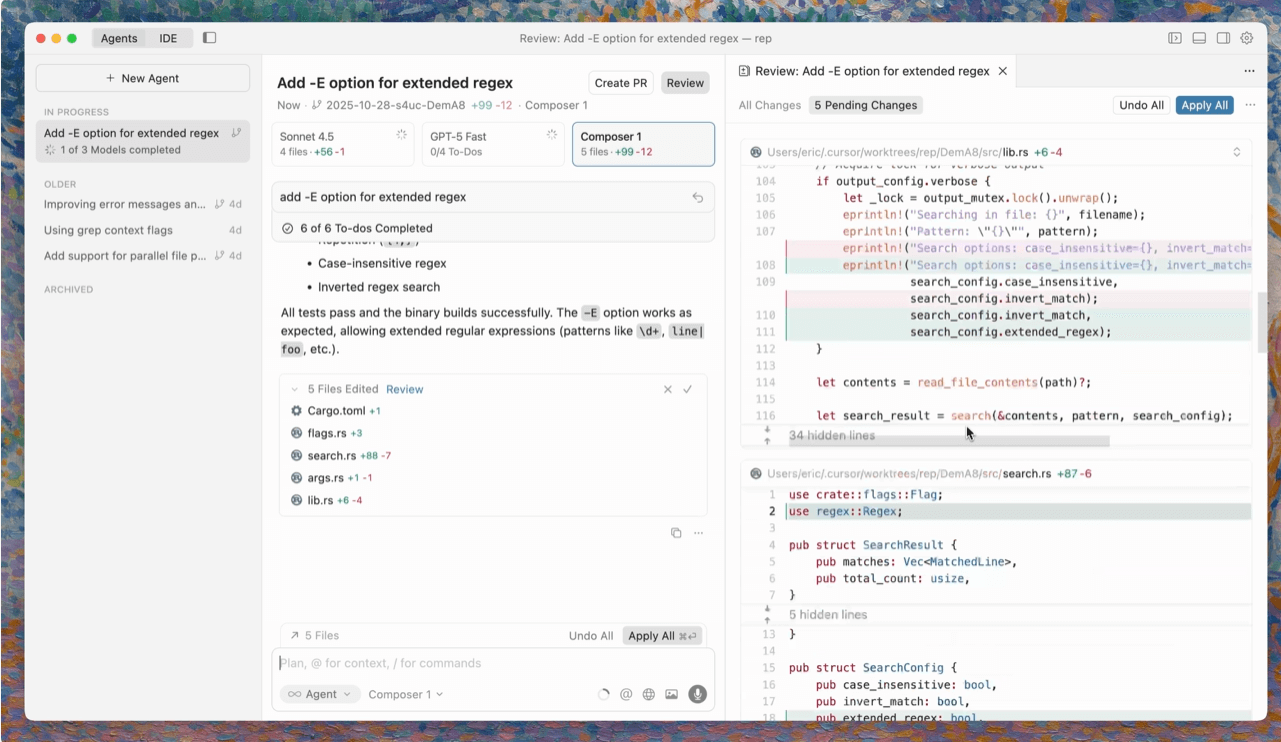Toggle the left sidebar panel icon
Viewport: 1281px width, 742px height.
(x=209, y=38)
